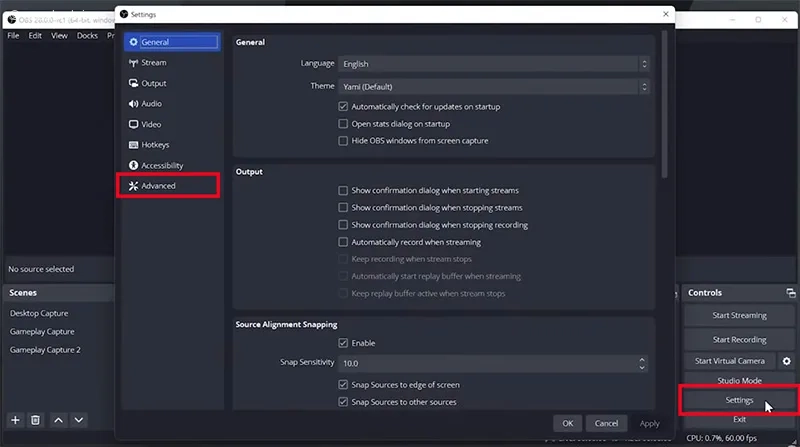Enable confirmation dialog when stopping streams
Viewport: 800px width, 447px height.
point(343,208)
